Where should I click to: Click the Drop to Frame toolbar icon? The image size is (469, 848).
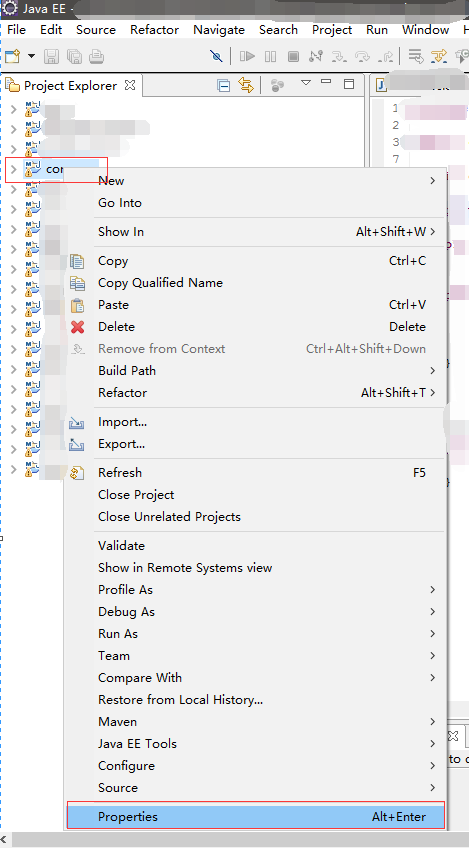[415, 56]
